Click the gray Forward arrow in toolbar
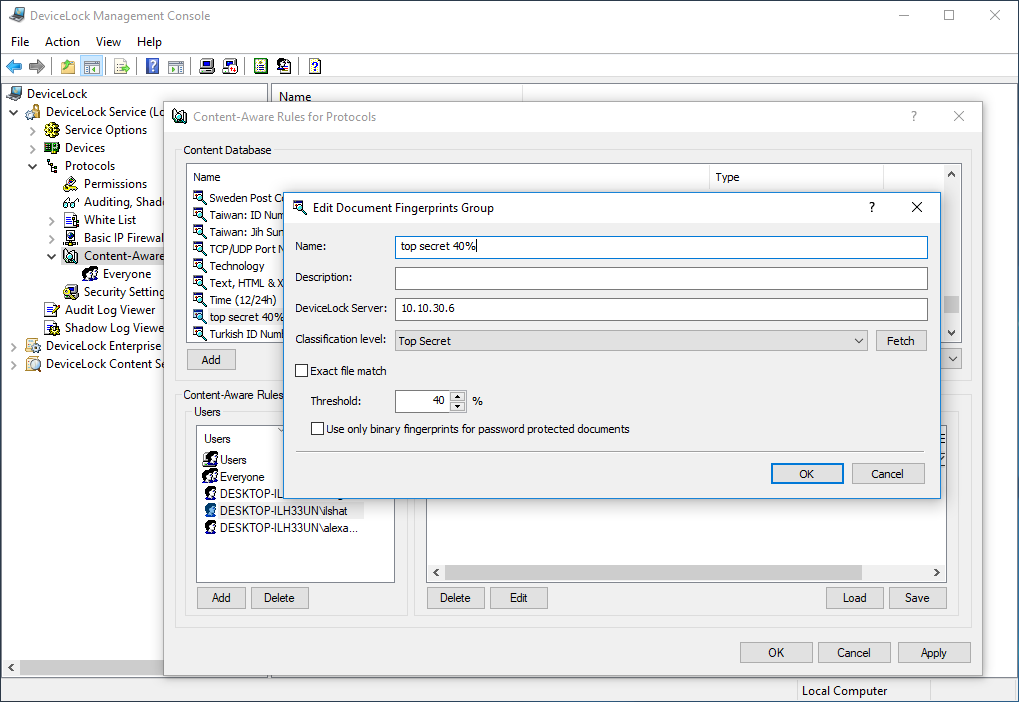 click(37, 66)
